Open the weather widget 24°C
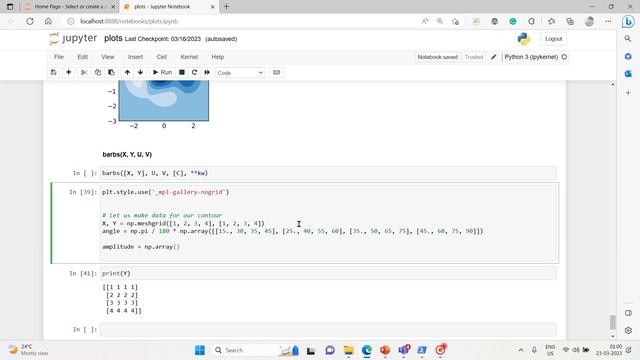640x360 pixels. [29, 350]
